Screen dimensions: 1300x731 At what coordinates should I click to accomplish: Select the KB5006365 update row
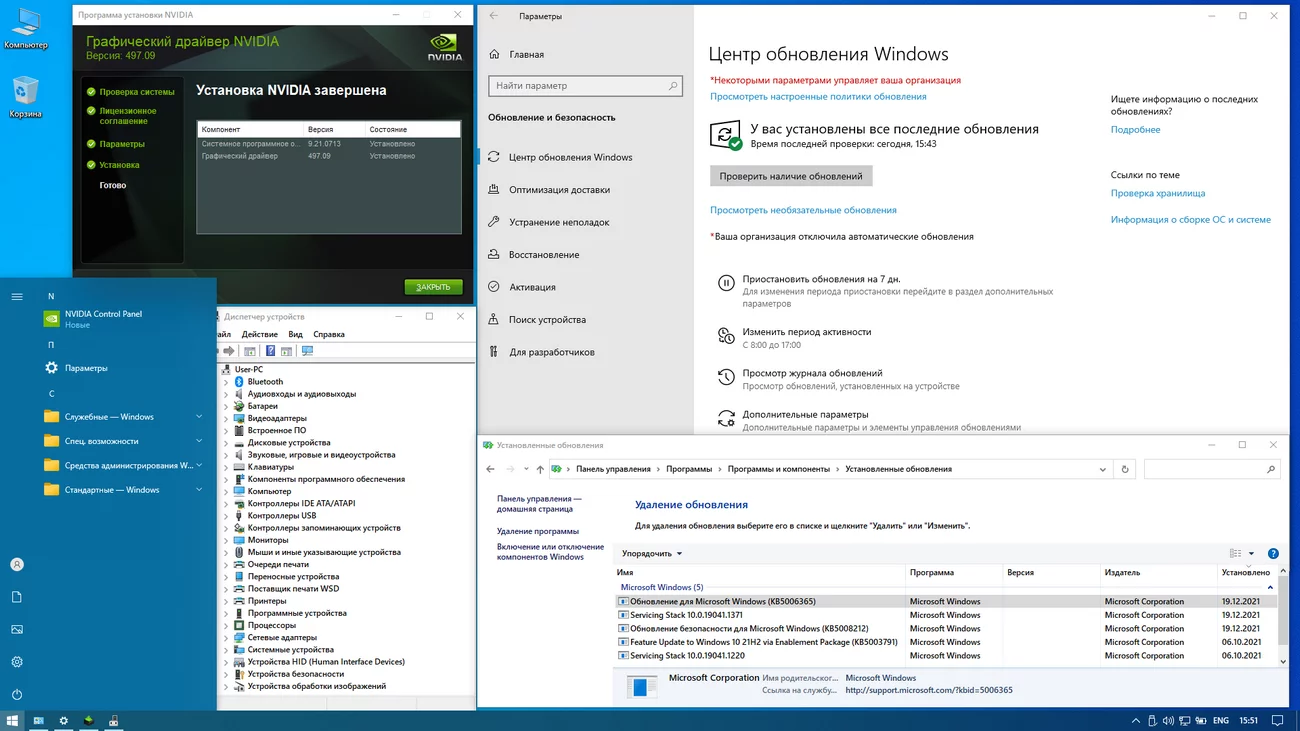[x=945, y=601]
